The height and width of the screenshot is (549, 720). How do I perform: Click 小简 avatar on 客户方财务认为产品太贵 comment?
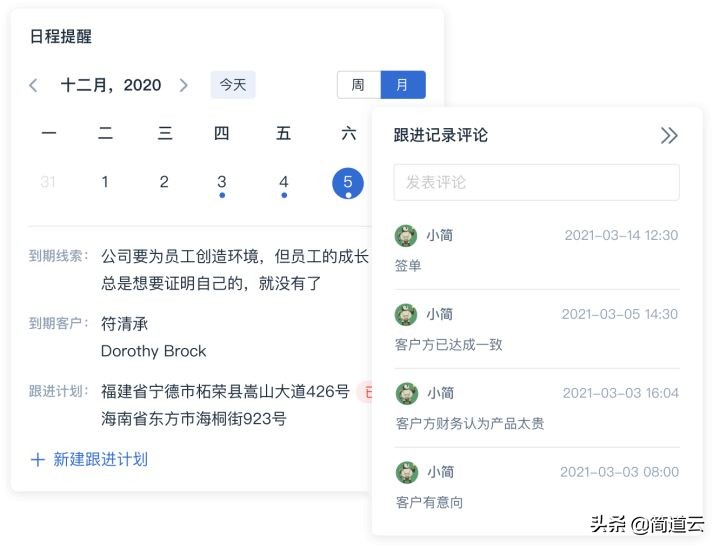[407, 394]
